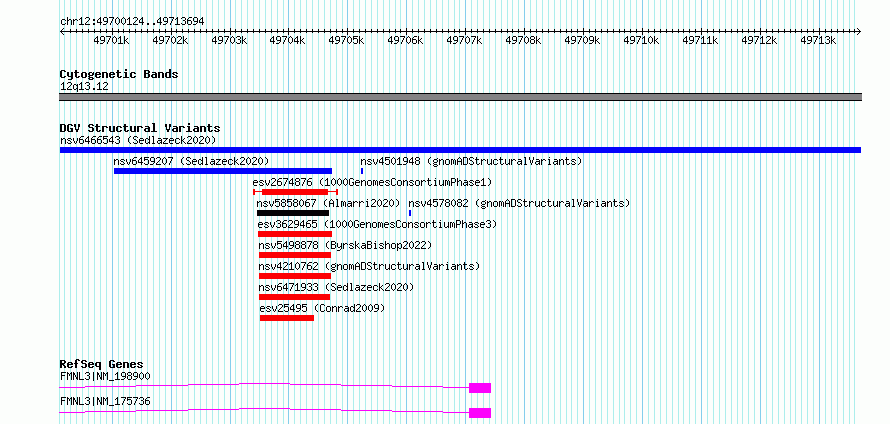
Task: Open the nsv6459207 (Sedlazeck2020) label
Action: coord(191,161)
